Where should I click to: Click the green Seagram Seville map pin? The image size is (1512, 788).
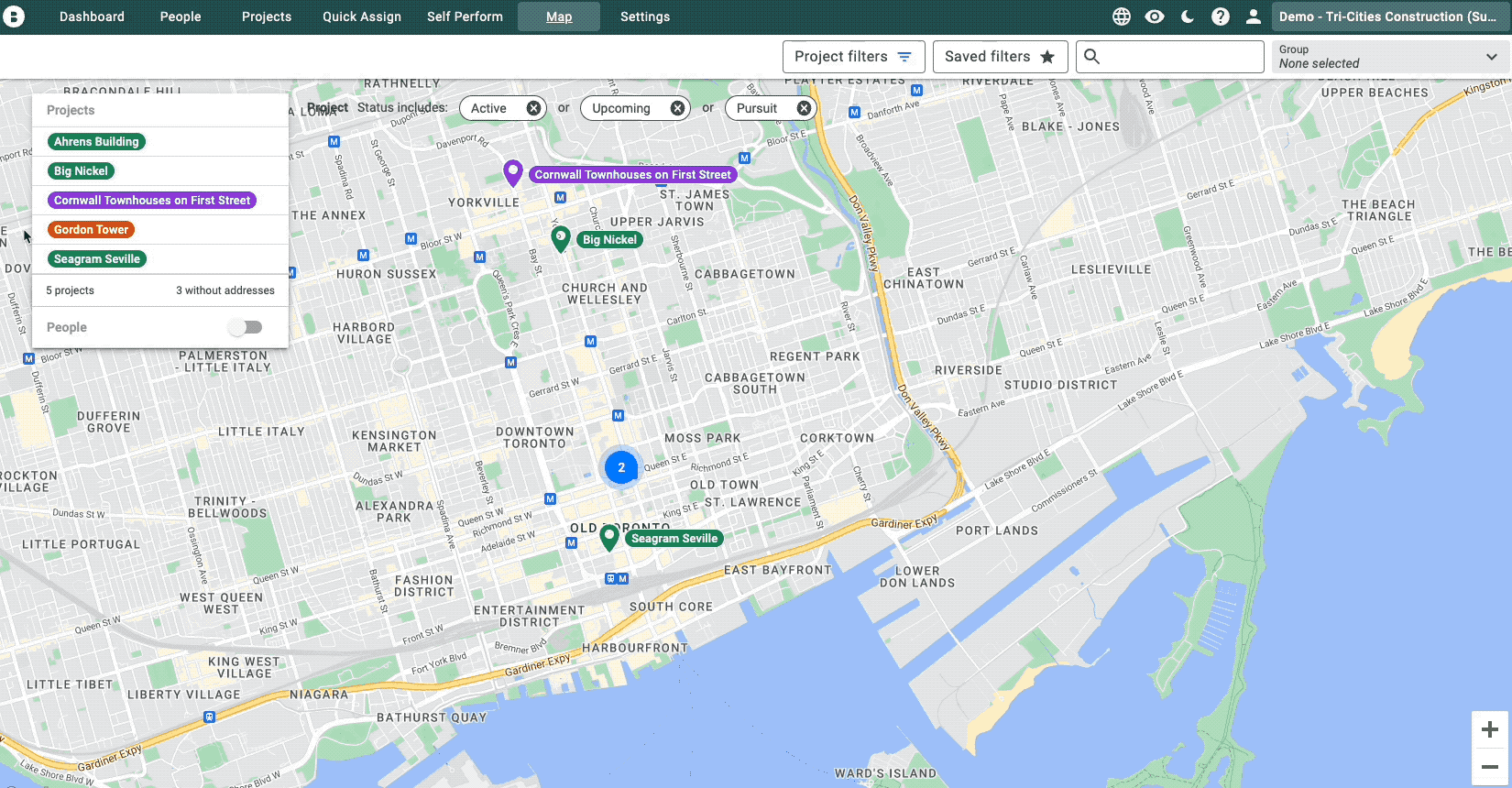coord(609,537)
